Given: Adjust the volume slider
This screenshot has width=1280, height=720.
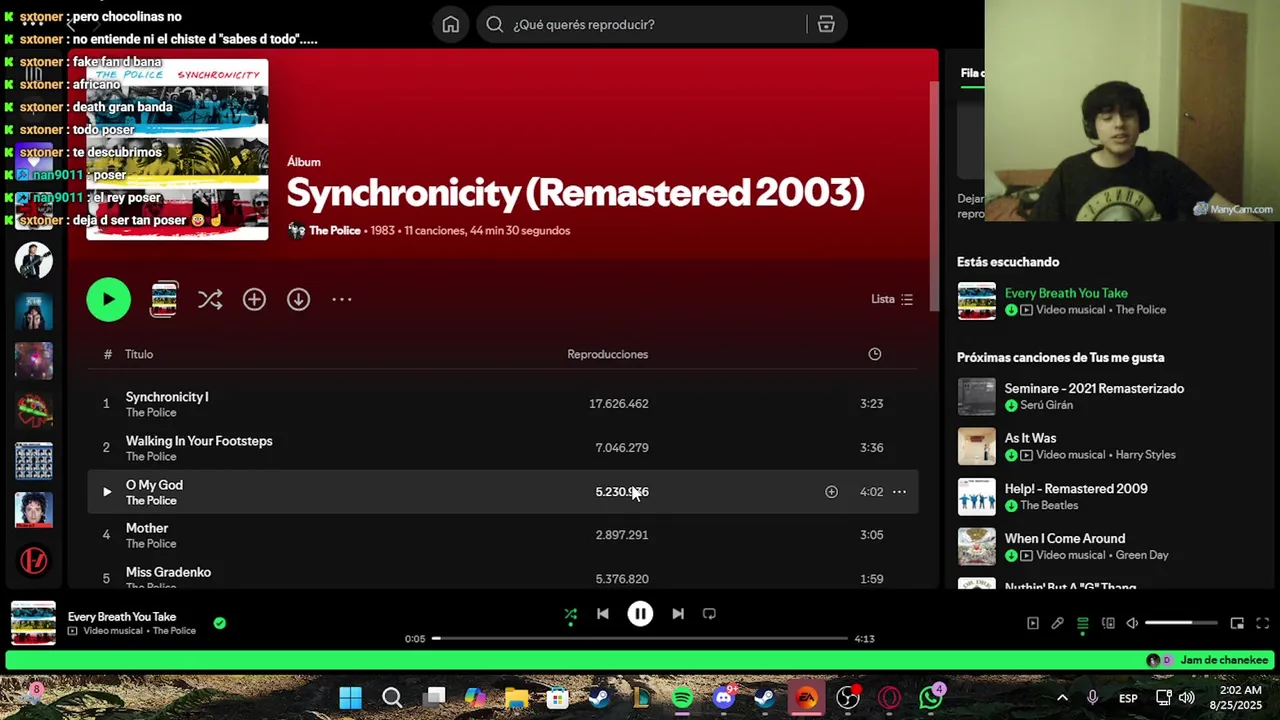Looking at the screenshot, I should point(1181,623).
